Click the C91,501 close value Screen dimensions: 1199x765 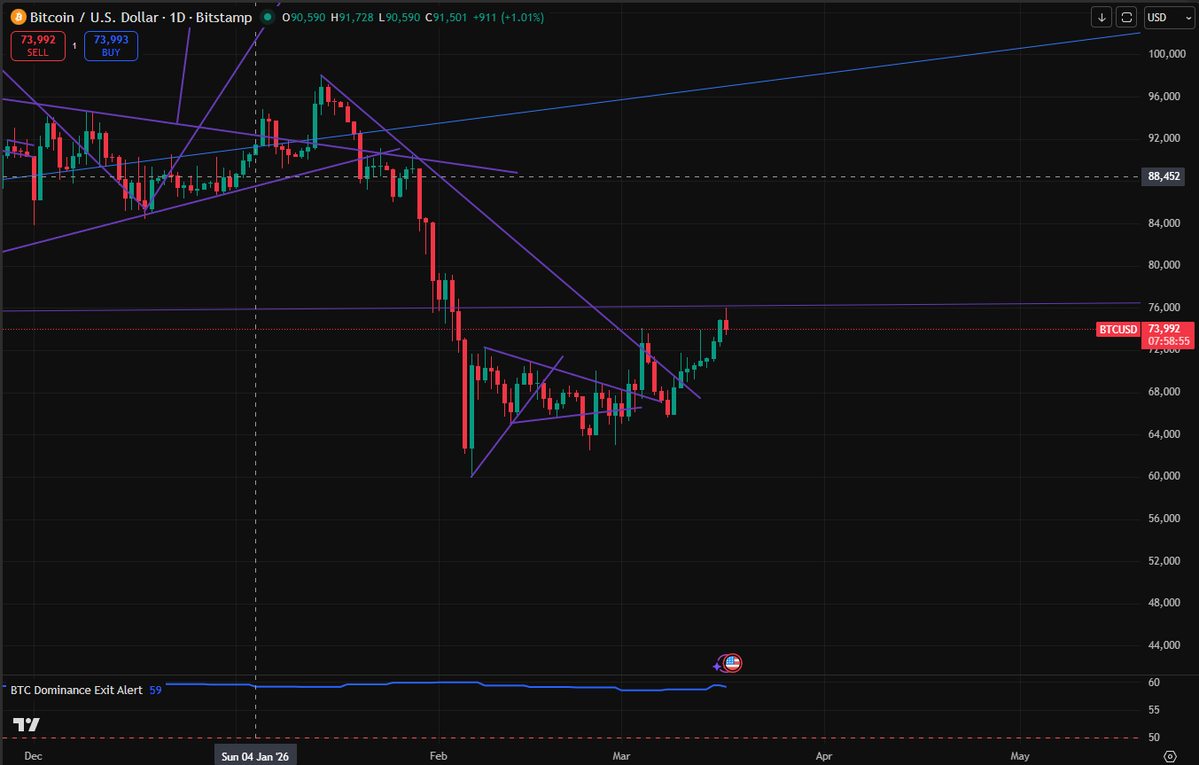tap(446, 17)
